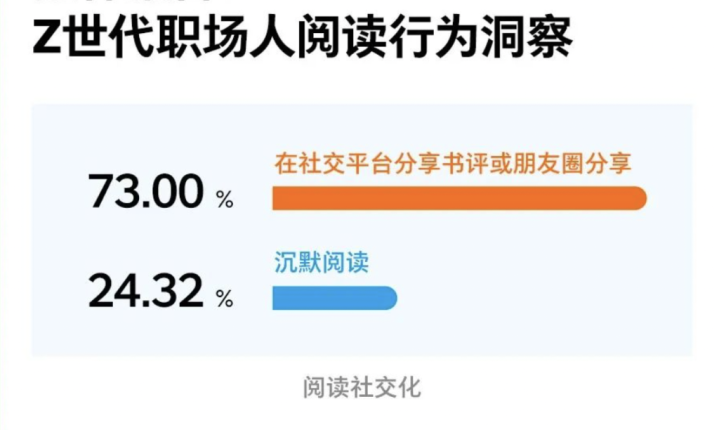Click the percent sign beside 24.32

pos(224,298)
